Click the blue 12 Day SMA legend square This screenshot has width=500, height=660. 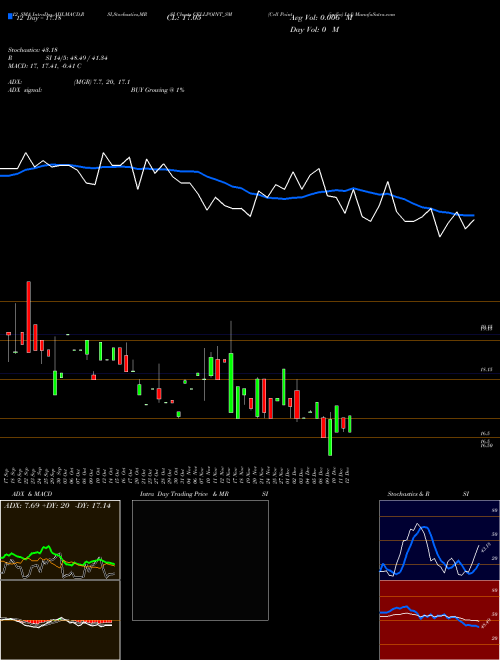[x=10, y=17]
